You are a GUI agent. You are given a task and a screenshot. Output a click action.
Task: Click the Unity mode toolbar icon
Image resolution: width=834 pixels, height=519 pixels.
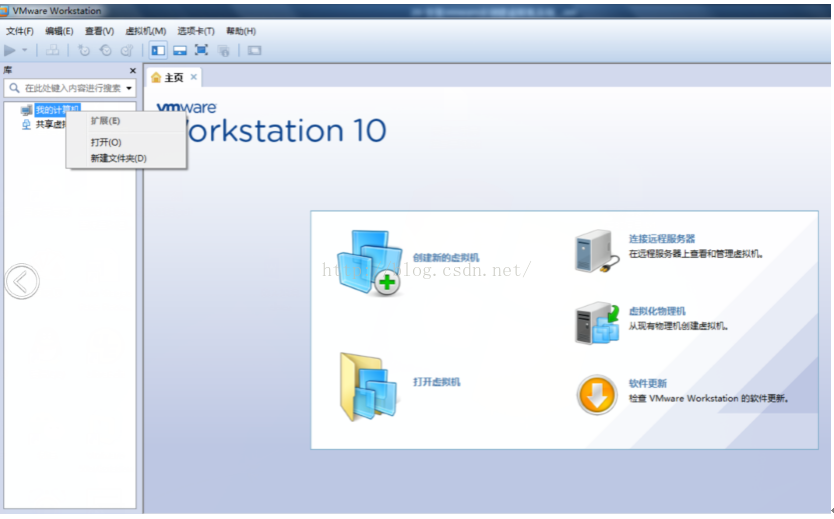223,51
